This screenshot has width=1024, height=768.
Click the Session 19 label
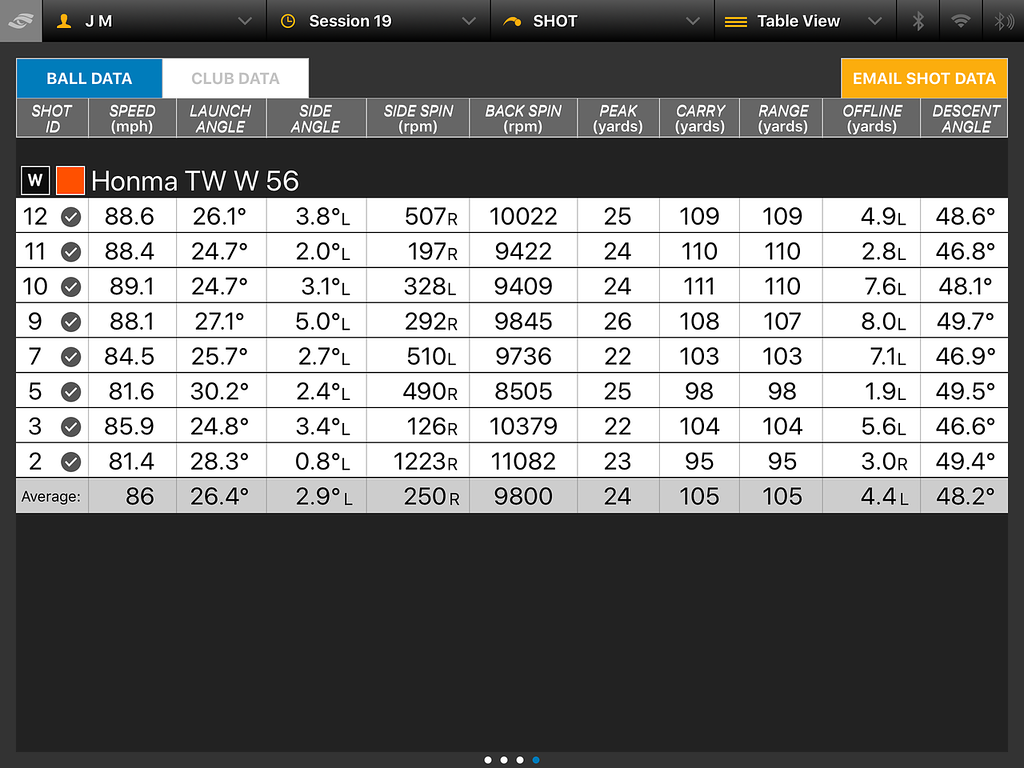pos(350,22)
